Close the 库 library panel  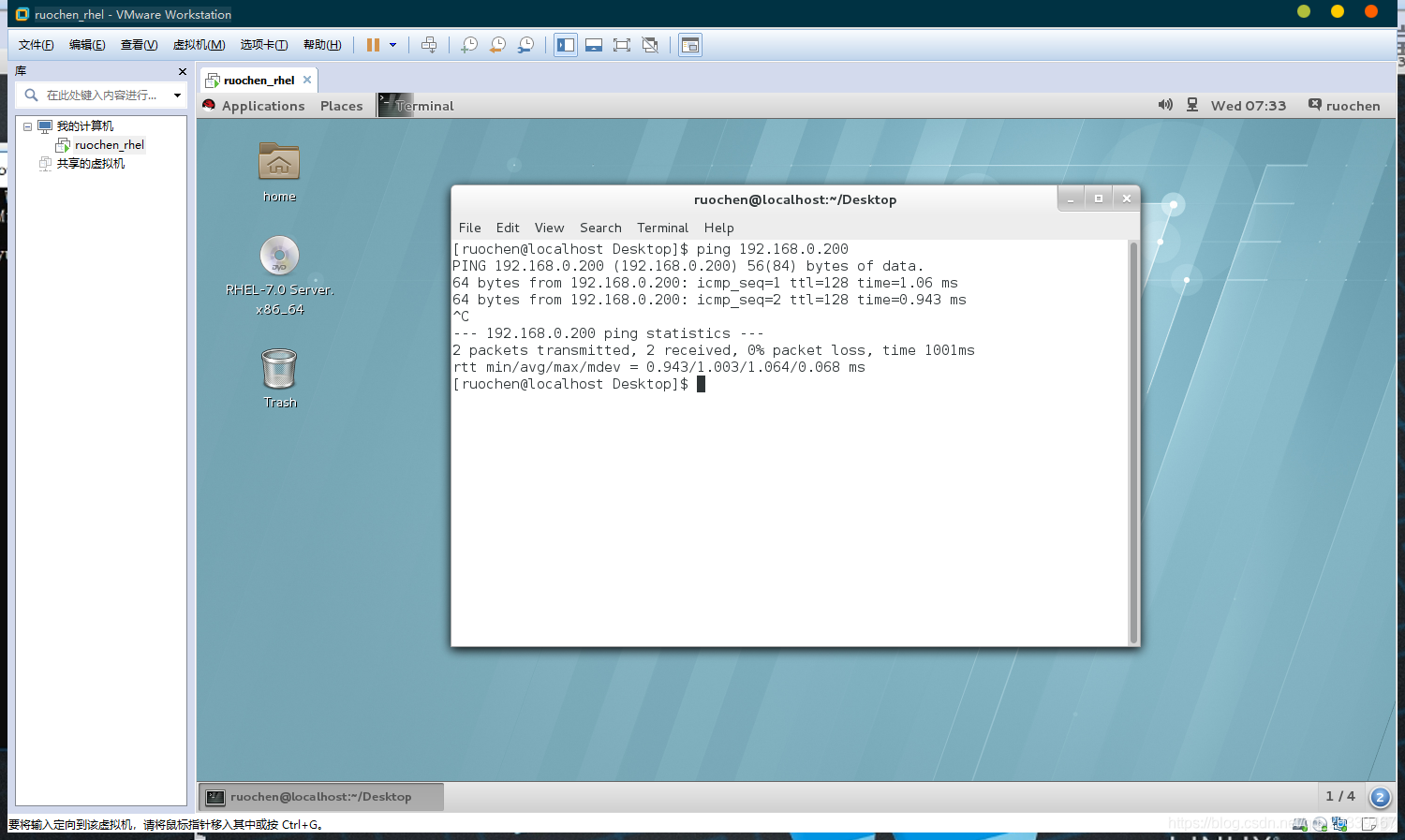click(x=183, y=71)
